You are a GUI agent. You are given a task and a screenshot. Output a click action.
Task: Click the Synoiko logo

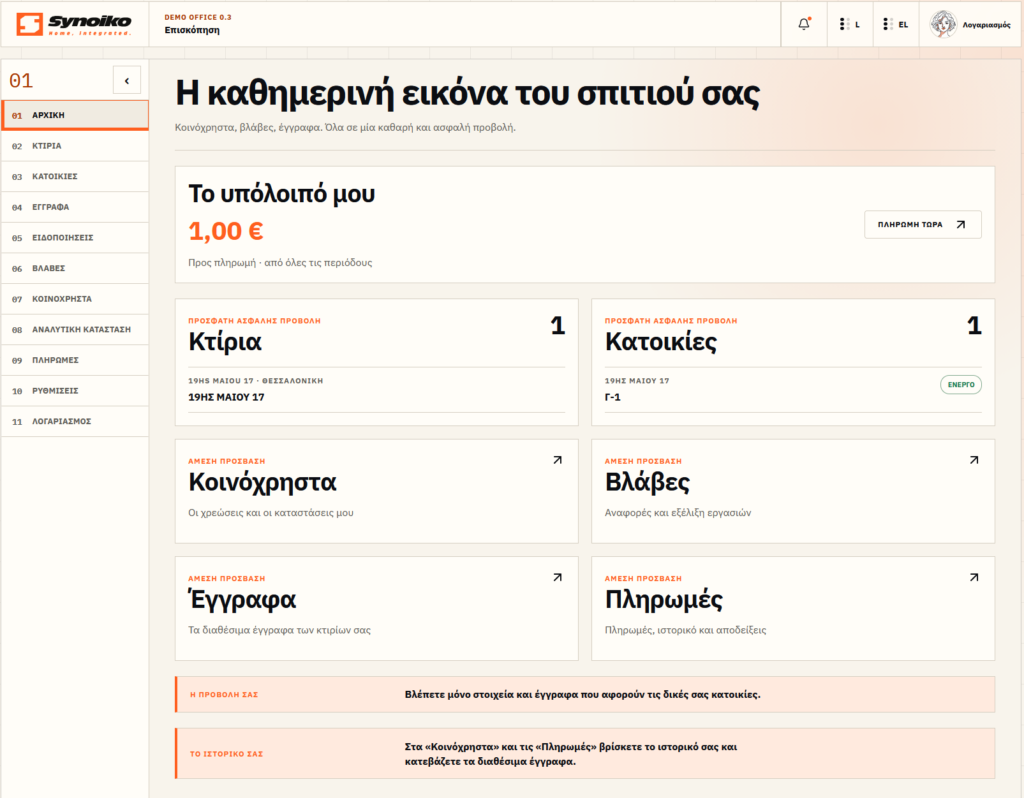[x=74, y=24]
